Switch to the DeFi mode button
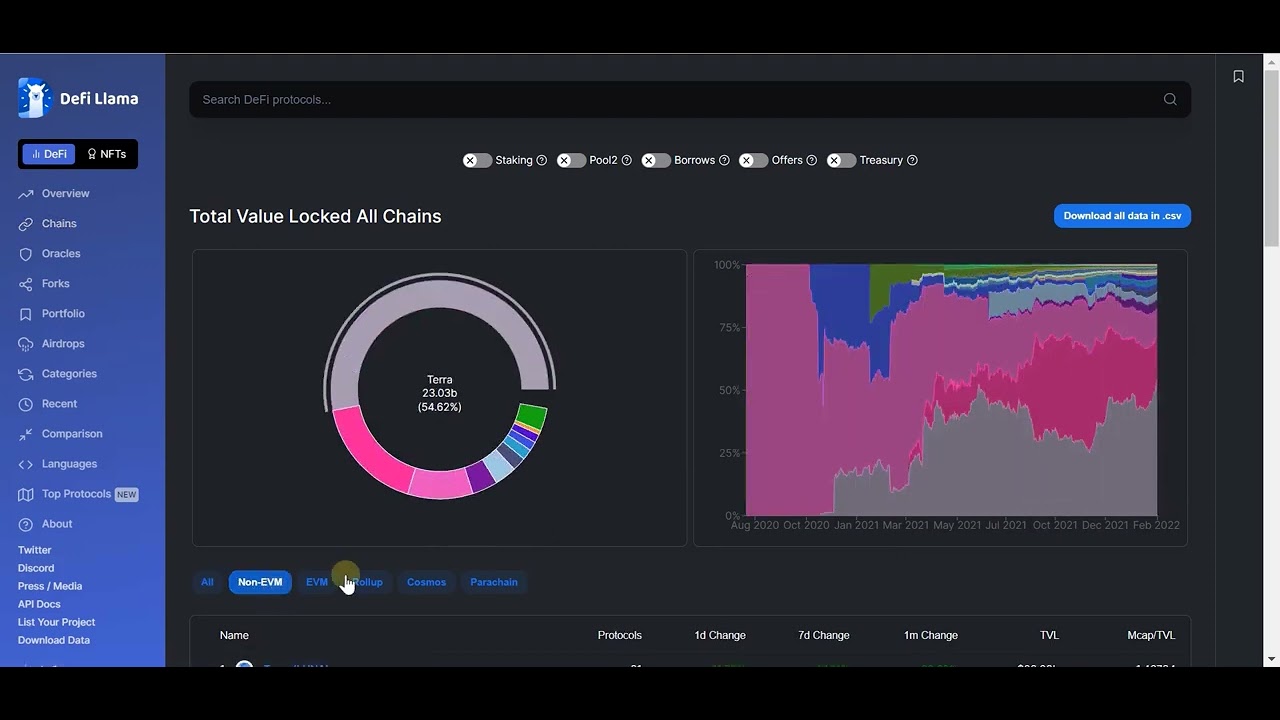 pyautogui.click(x=49, y=154)
